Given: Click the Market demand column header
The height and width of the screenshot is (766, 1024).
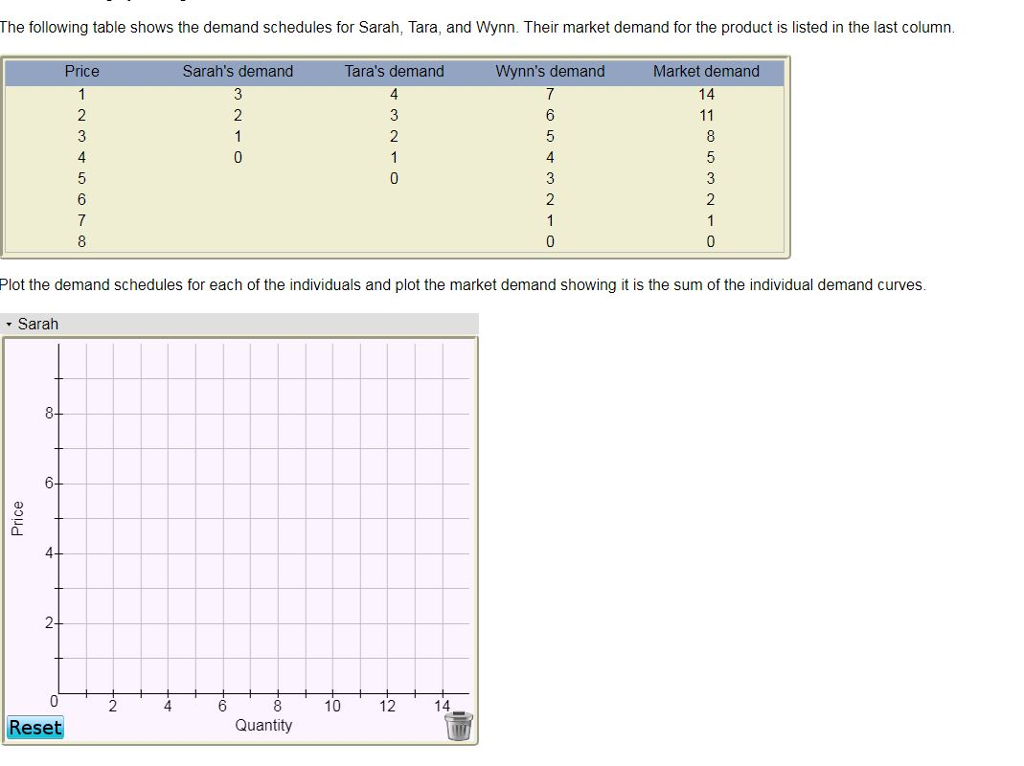Looking at the screenshot, I should [706, 71].
